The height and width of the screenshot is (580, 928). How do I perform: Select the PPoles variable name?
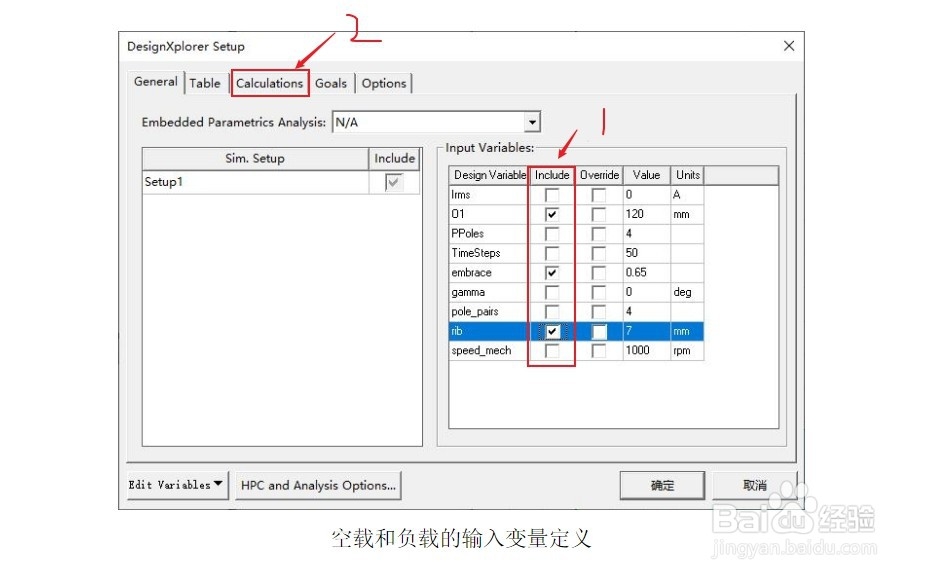tap(467, 234)
